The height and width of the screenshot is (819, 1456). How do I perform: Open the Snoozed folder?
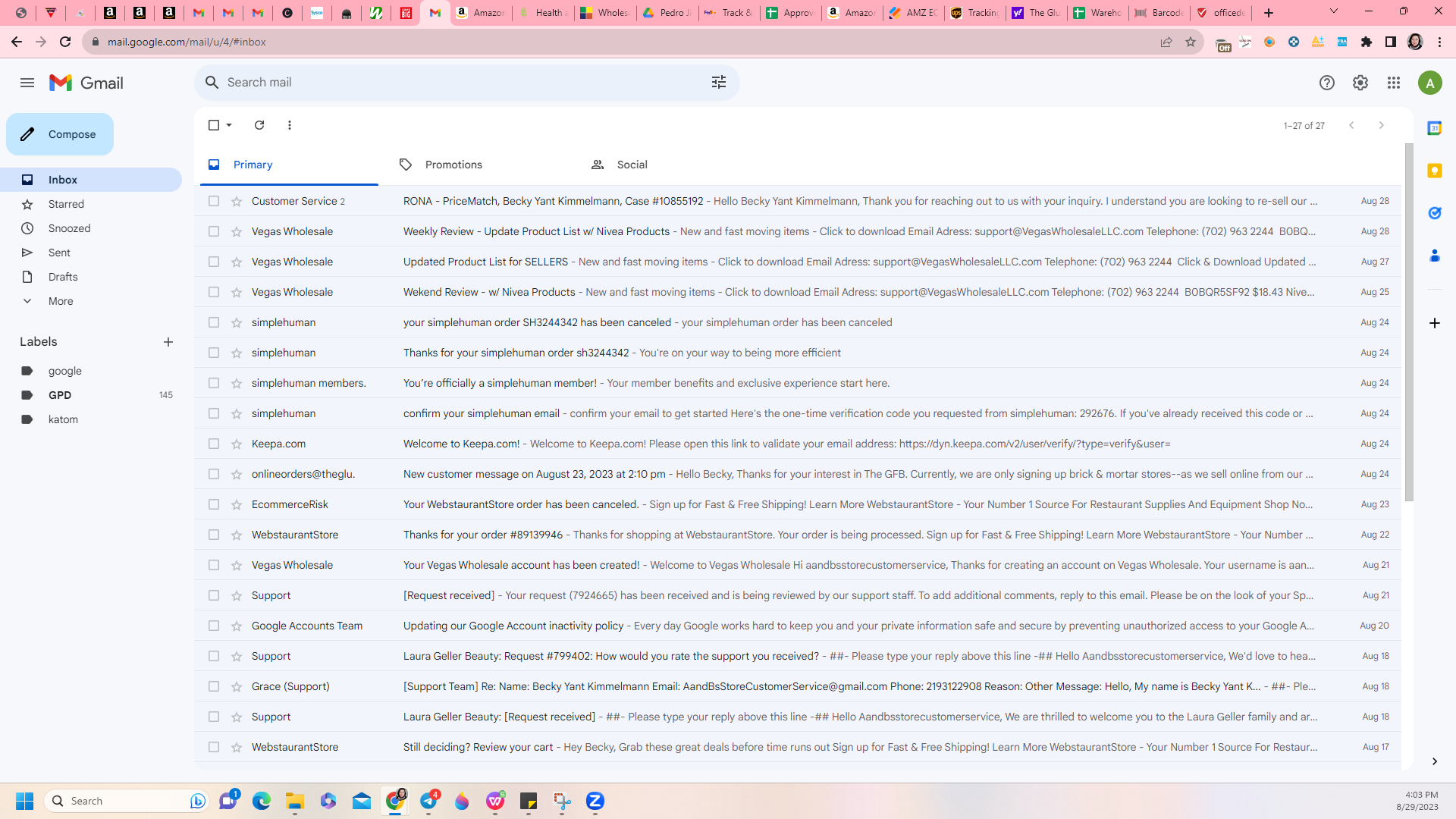(91, 228)
